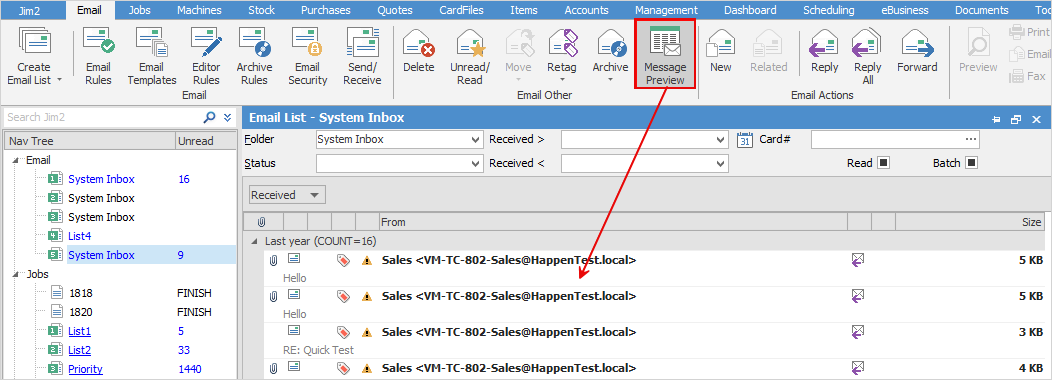Image resolution: width=1052 pixels, height=380 pixels.
Task: Select job 1818 in Nav Tree
Action: 81,293
